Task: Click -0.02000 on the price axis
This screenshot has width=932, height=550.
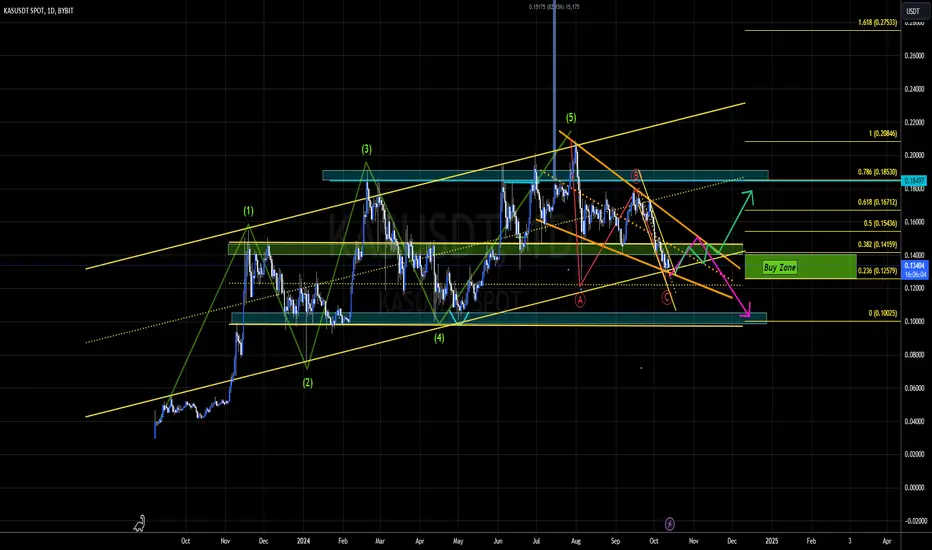Action: tap(914, 521)
